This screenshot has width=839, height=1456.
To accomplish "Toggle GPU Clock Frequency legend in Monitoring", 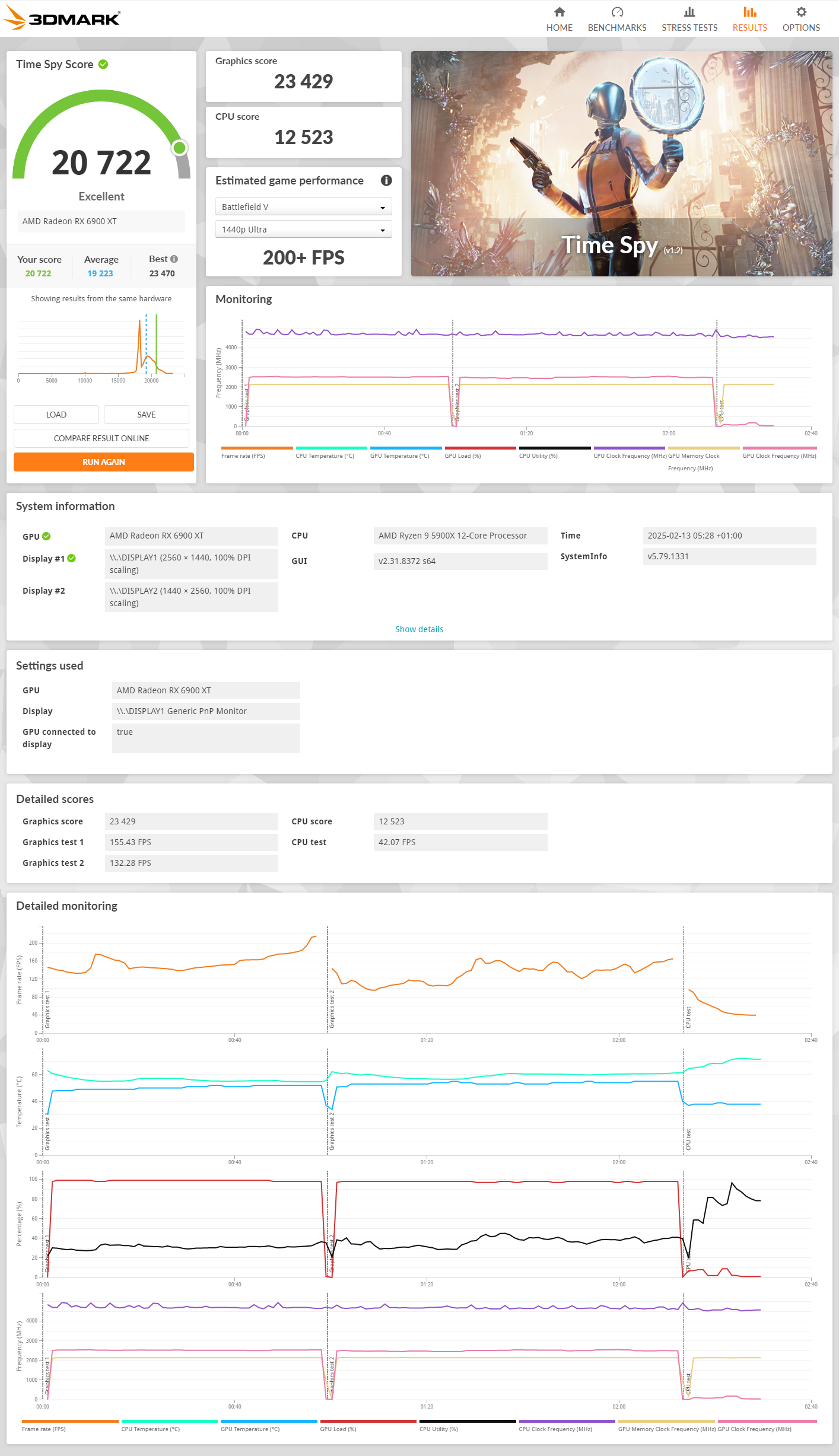I will [x=780, y=453].
